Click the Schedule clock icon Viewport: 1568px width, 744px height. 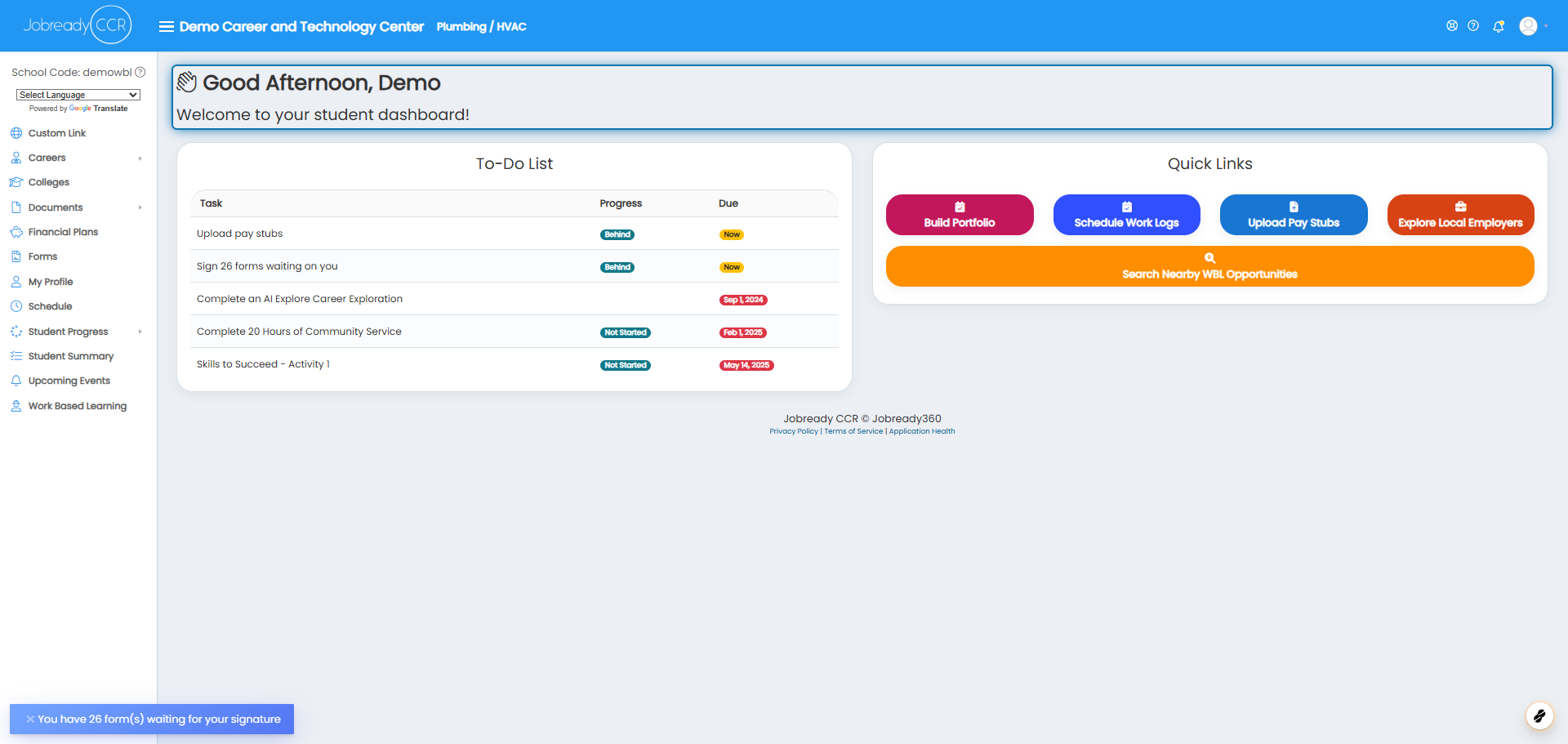click(16, 306)
